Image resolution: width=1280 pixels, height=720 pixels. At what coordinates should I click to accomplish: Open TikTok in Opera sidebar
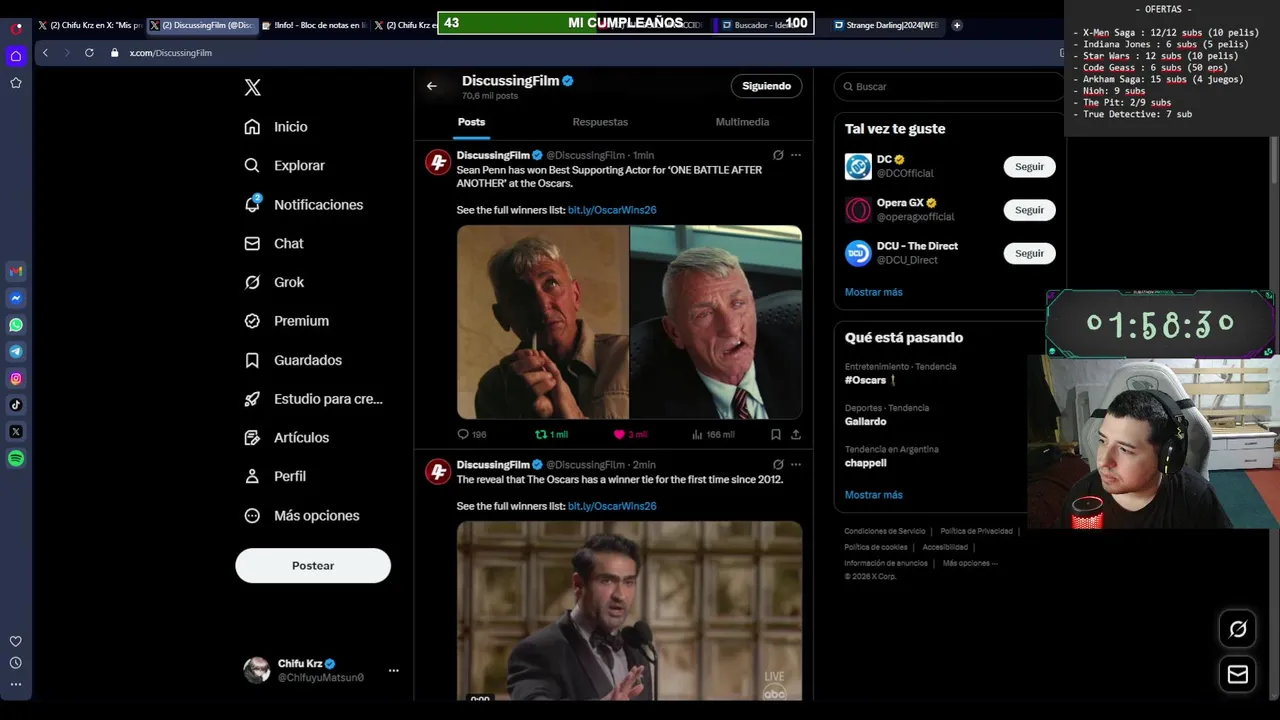tap(16, 405)
